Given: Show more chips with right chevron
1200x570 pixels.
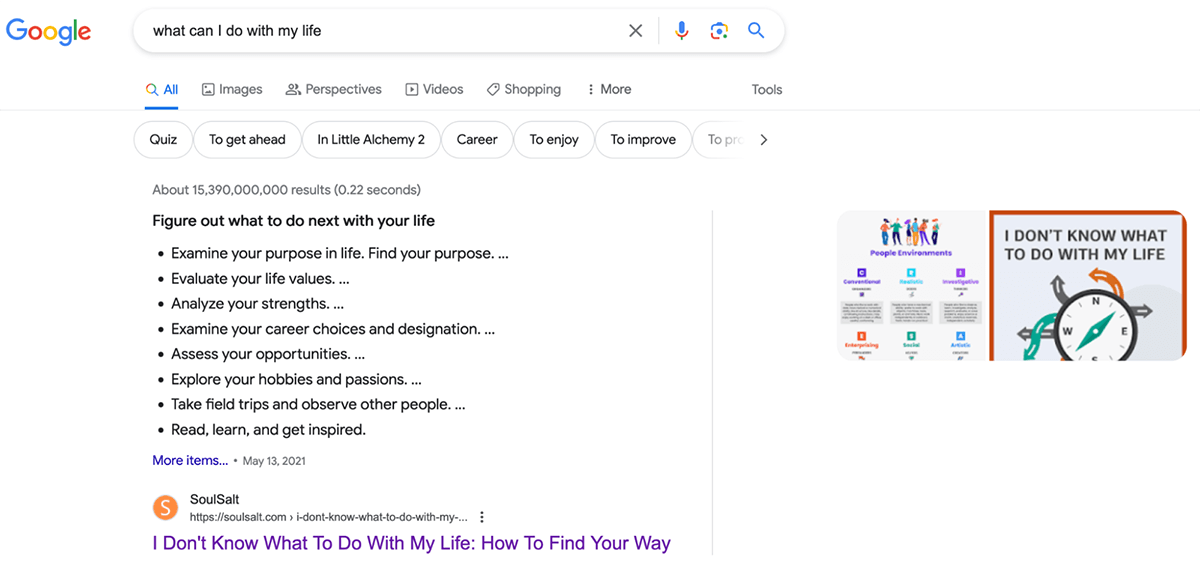Looking at the screenshot, I should tap(763, 140).
